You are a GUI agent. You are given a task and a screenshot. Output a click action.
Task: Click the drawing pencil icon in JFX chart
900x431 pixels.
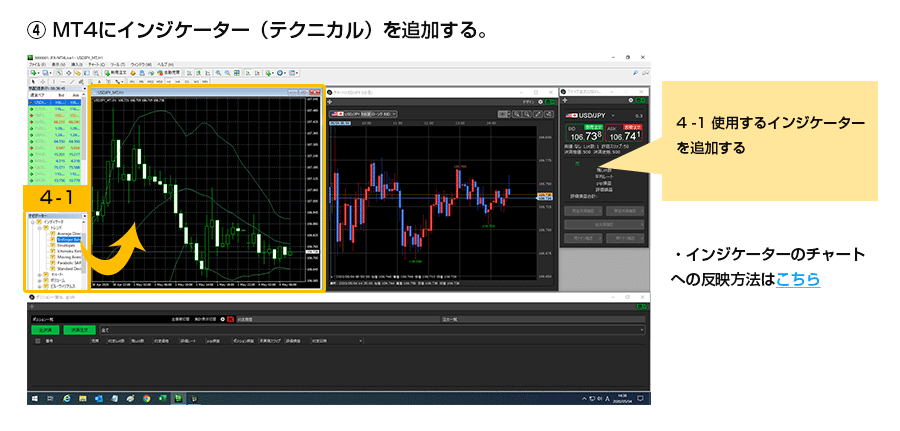(x=538, y=114)
